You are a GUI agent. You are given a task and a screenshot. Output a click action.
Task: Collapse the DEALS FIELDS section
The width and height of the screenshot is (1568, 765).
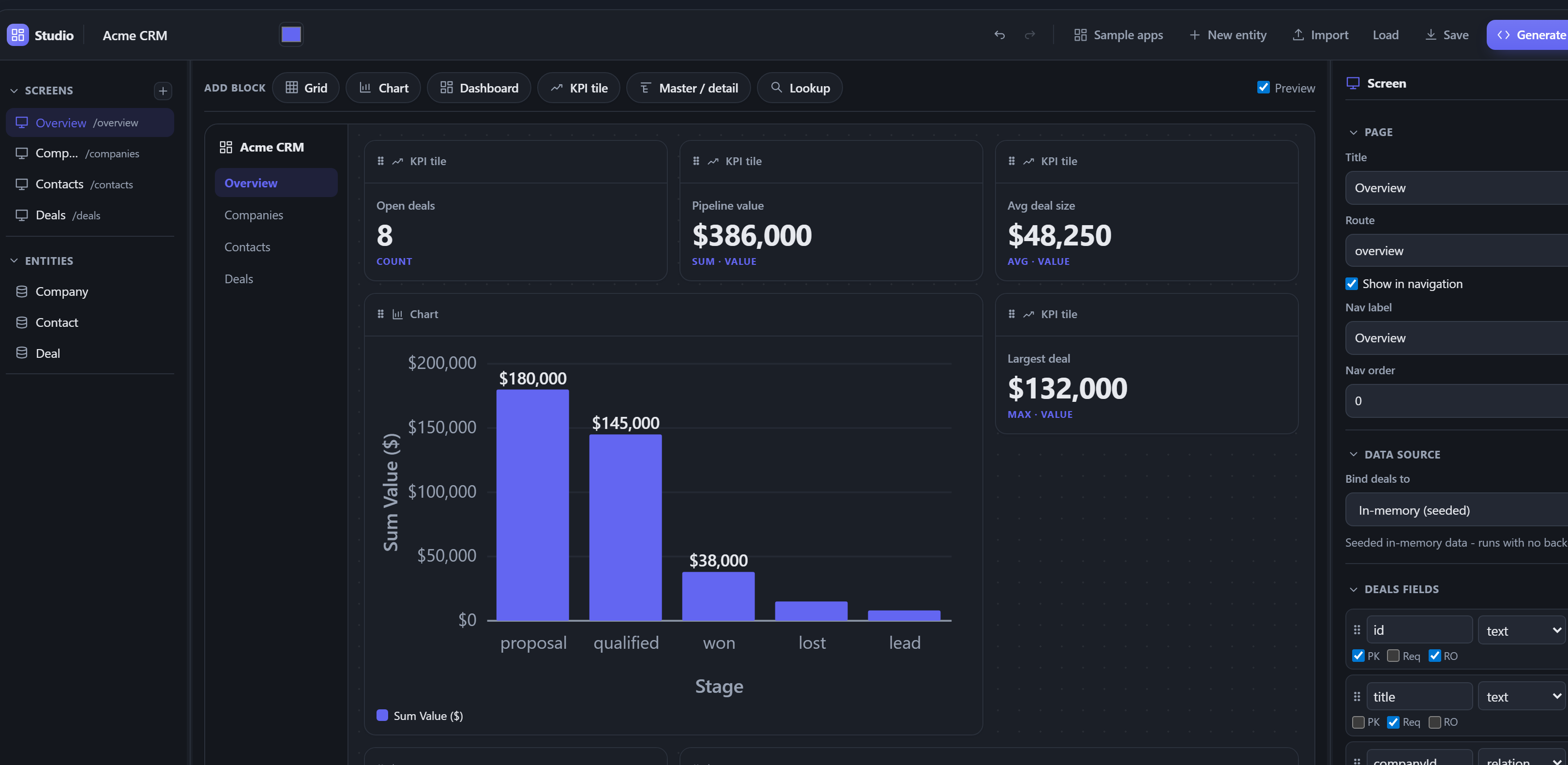pos(1353,589)
